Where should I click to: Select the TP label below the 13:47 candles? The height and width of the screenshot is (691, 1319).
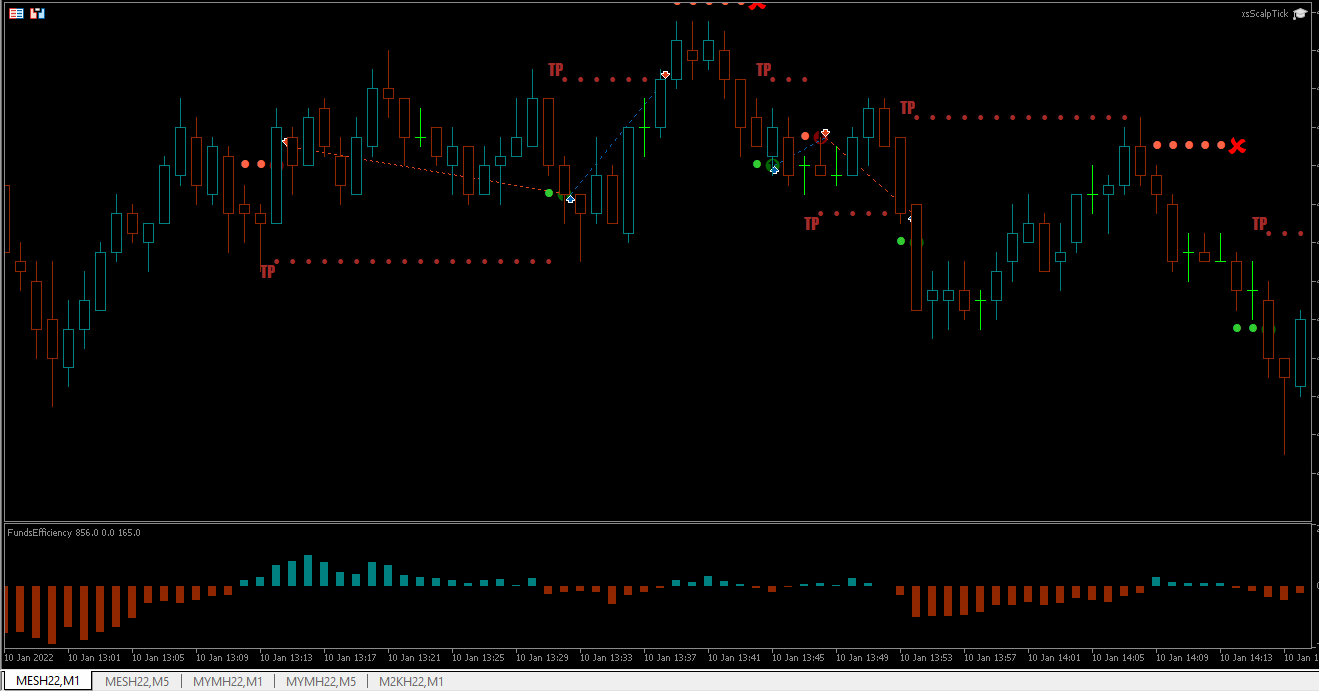(x=811, y=224)
